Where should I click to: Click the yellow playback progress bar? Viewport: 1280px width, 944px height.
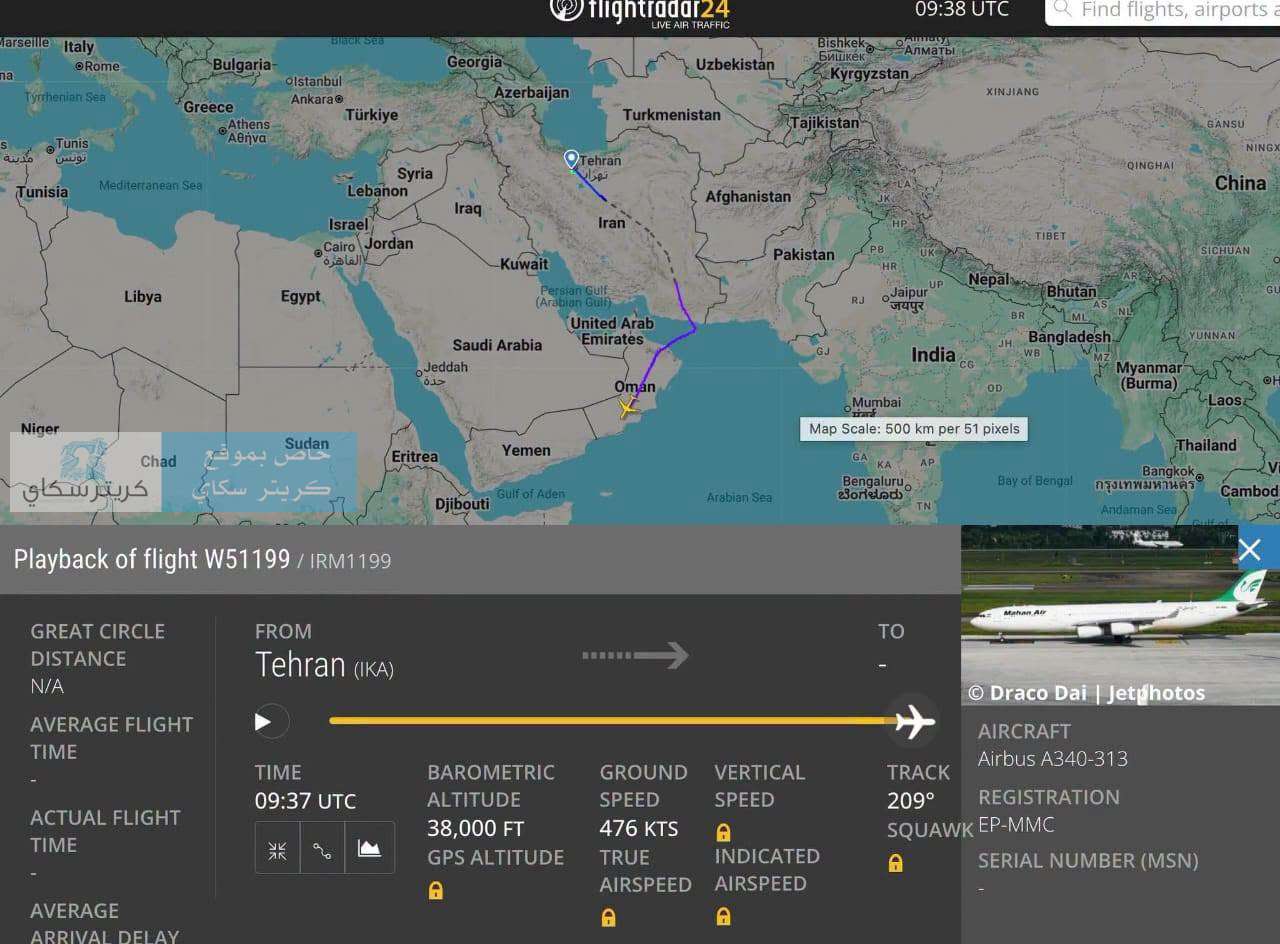pyautogui.click(x=612, y=720)
